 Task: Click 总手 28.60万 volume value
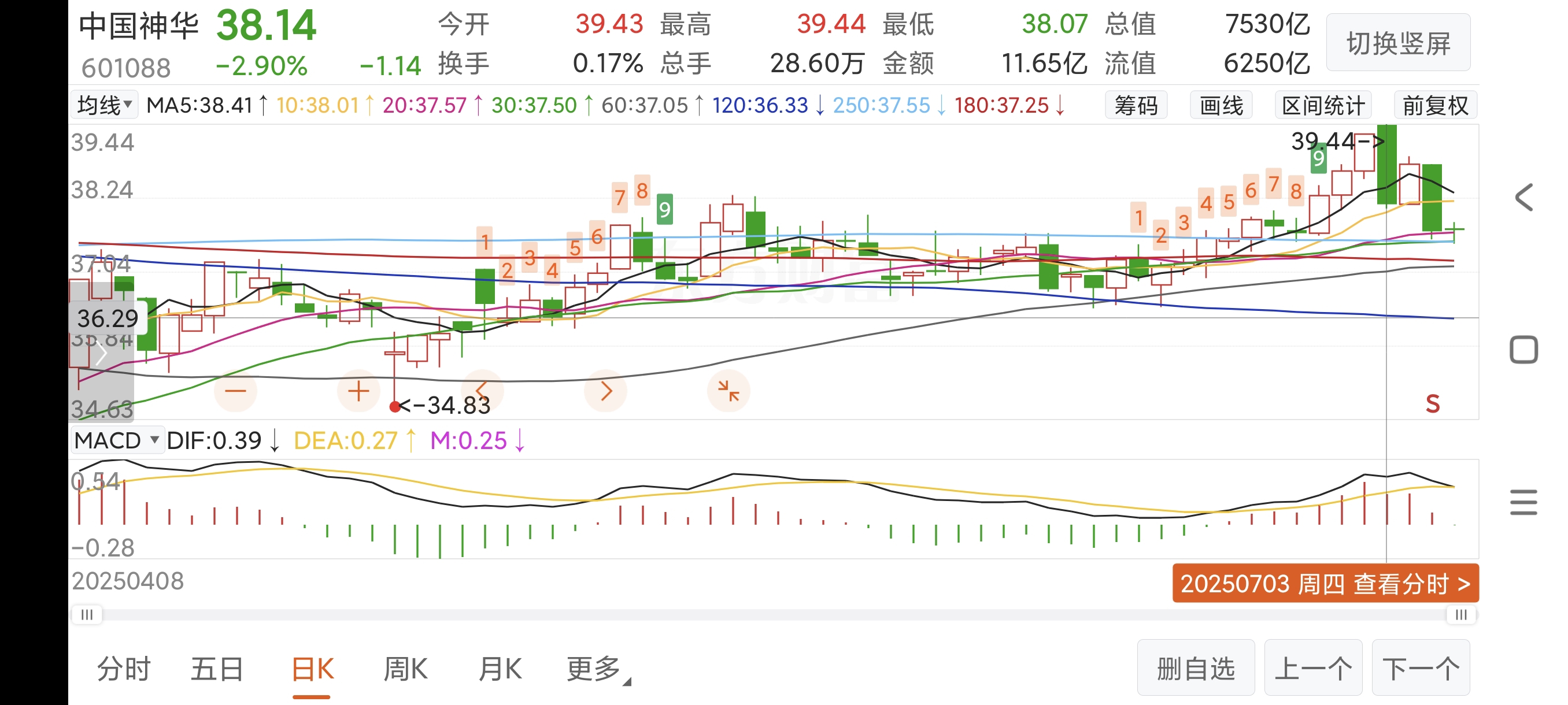click(818, 63)
